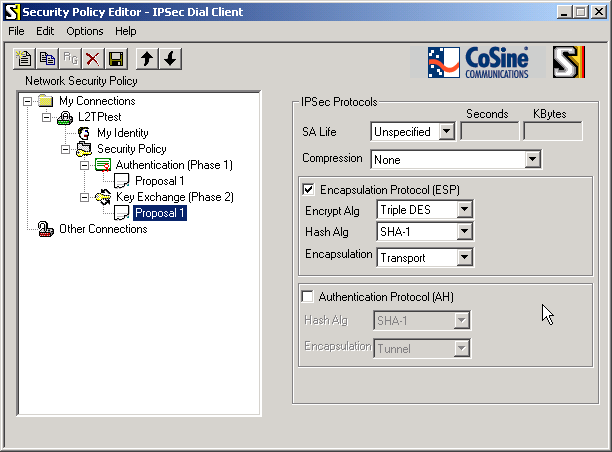Click the red X Delete toolbar icon
Screen dimensions: 612x452
tap(93, 59)
